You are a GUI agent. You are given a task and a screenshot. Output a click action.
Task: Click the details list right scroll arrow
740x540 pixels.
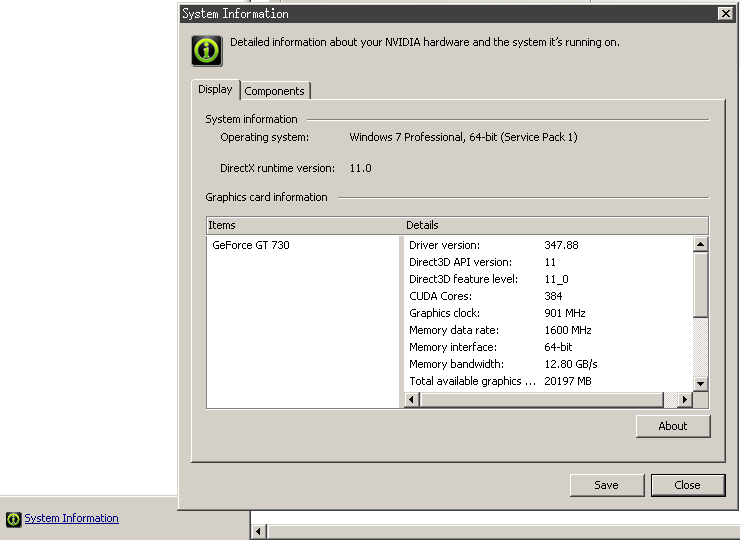click(x=685, y=399)
